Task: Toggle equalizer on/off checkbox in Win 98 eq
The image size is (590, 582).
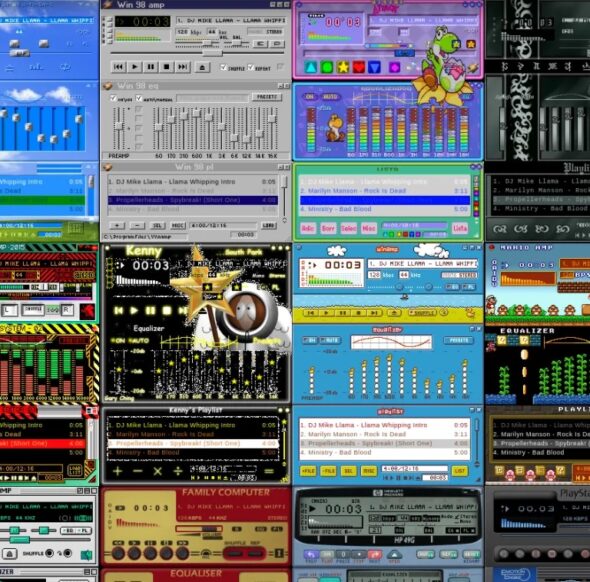Action: pos(113,98)
